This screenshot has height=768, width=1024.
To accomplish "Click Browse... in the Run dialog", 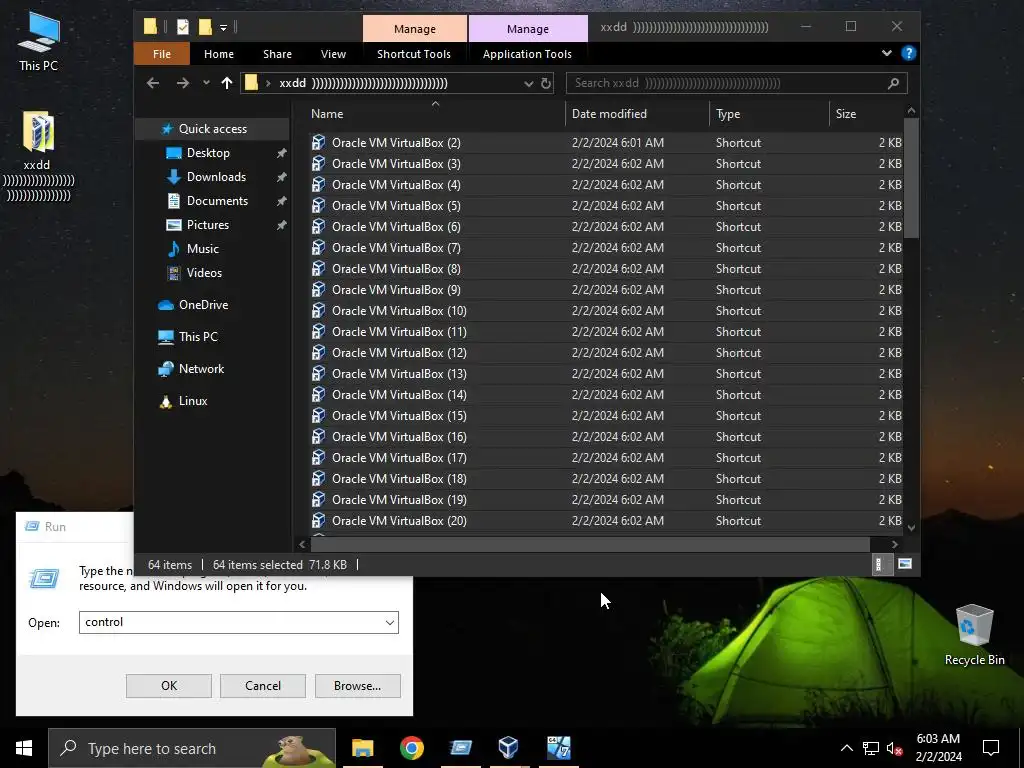I will click(x=357, y=686).
